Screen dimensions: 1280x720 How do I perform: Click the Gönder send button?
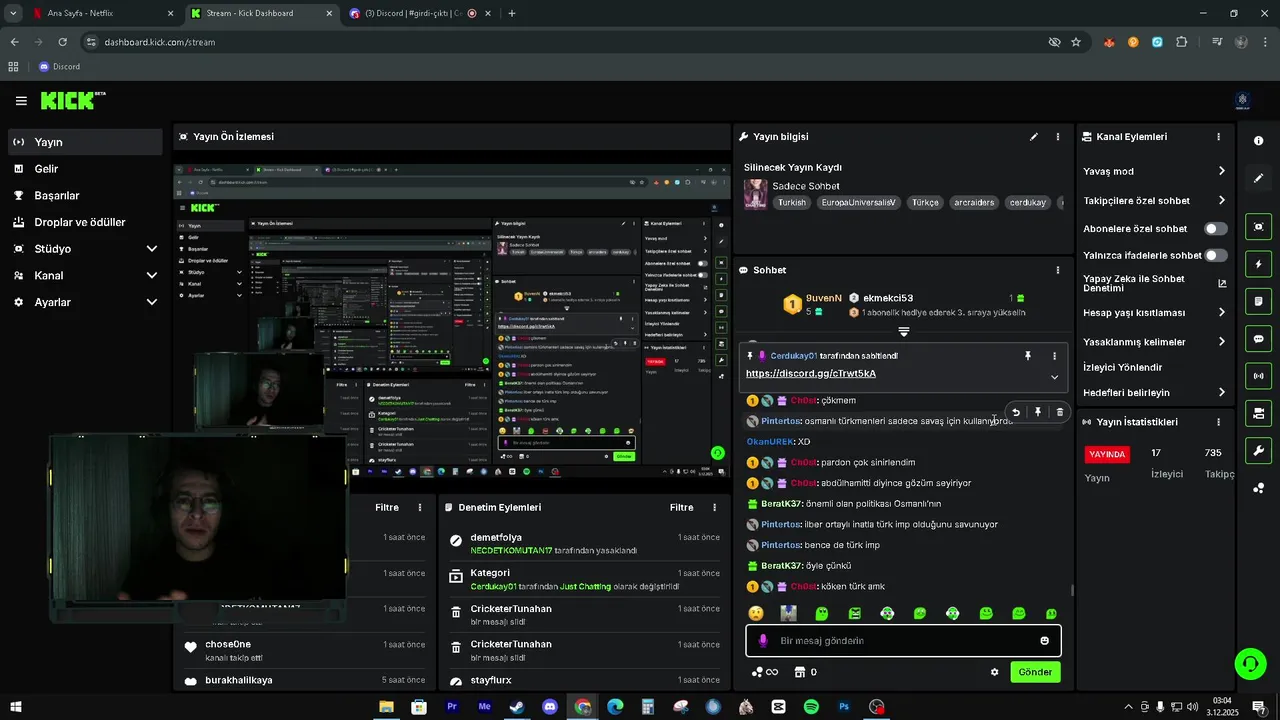pos(1035,672)
